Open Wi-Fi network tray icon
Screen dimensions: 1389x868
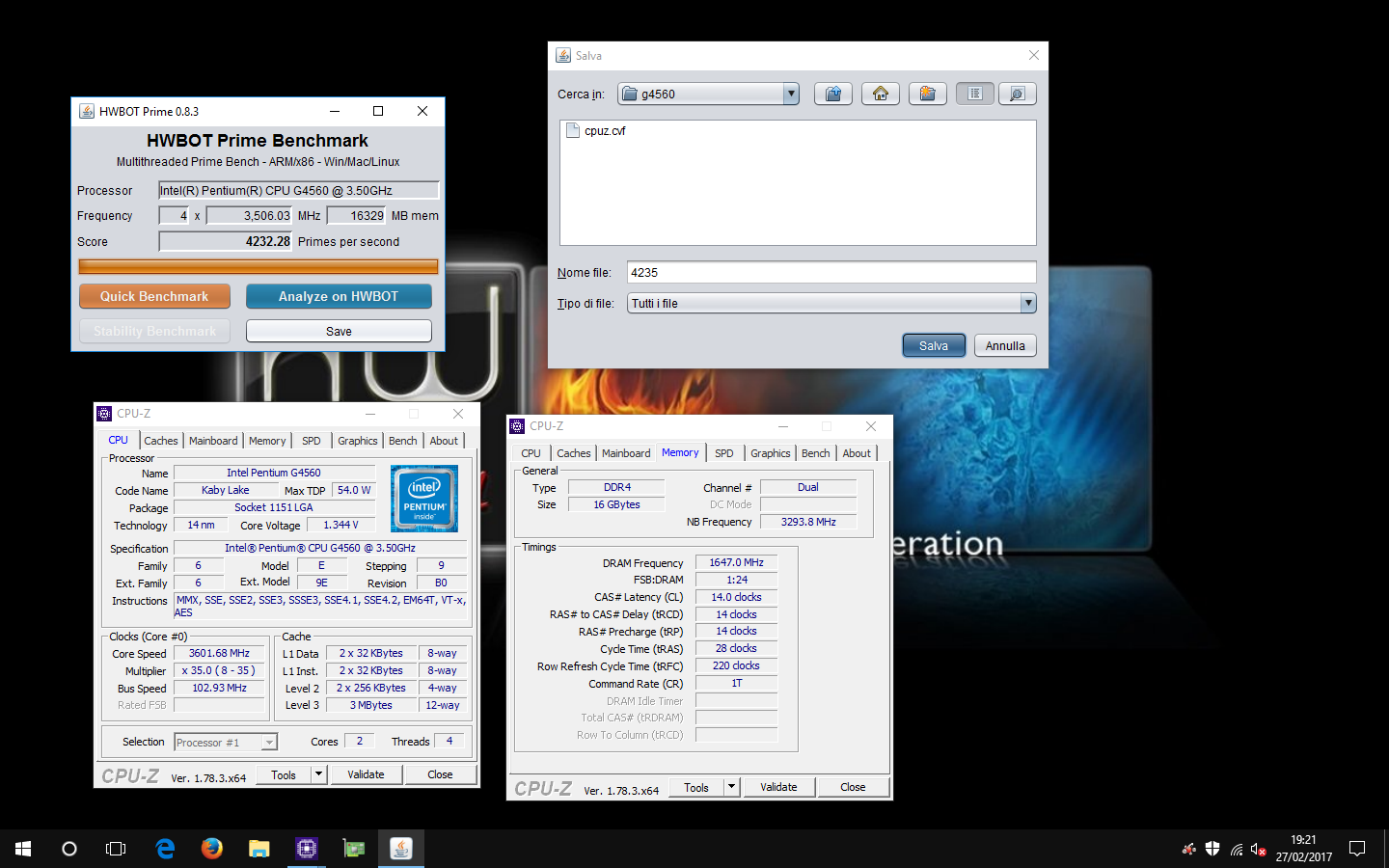[1236, 850]
